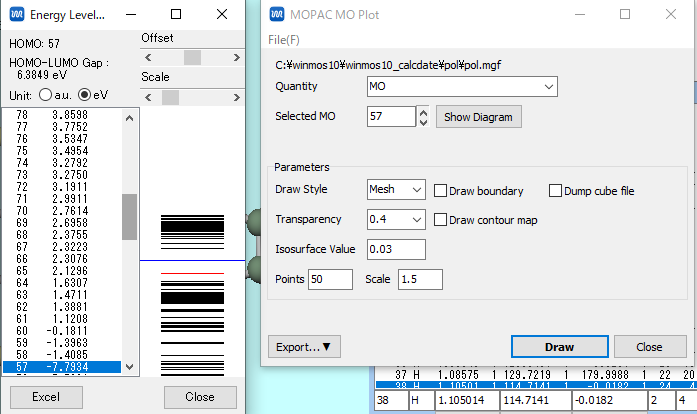Select orbital 72 with energy 3.1911
Viewport: 697px width, 414px height.
pyautogui.click(x=62, y=187)
